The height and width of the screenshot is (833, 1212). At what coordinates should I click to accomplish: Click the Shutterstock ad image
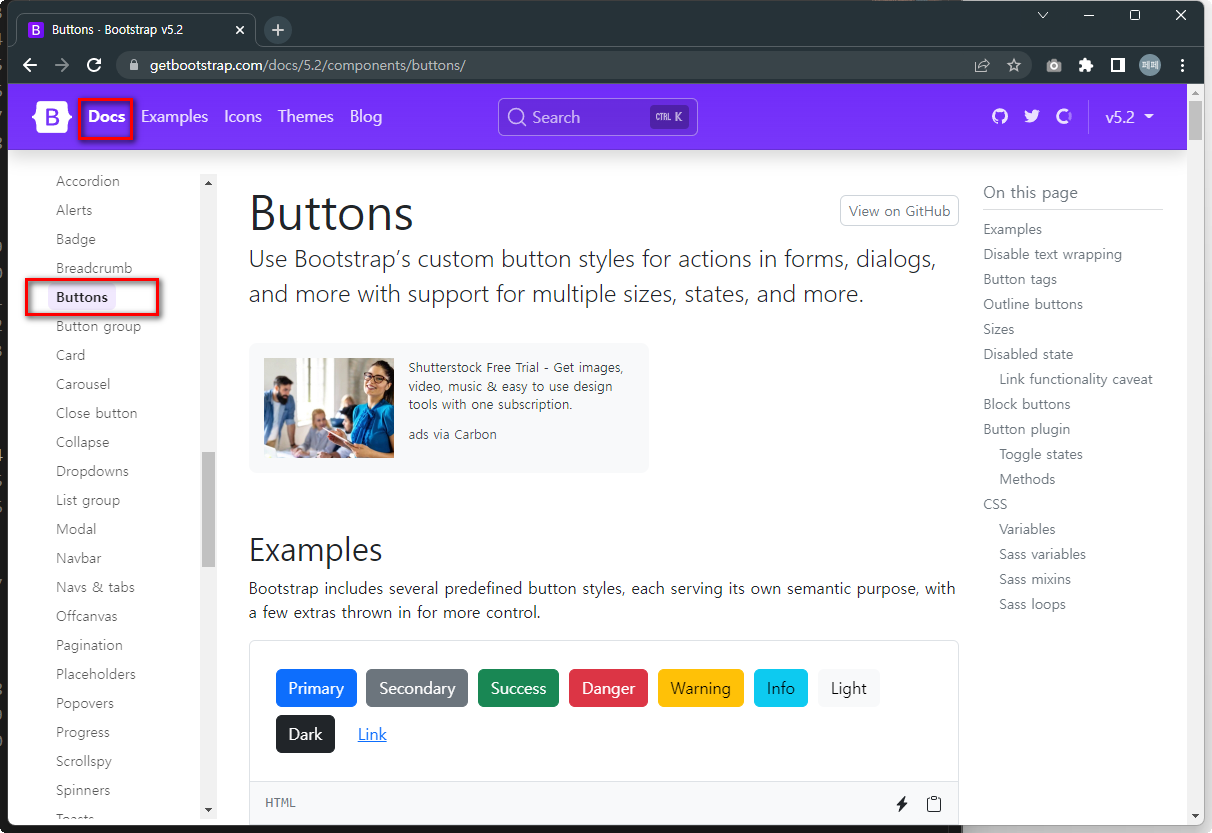[329, 408]
